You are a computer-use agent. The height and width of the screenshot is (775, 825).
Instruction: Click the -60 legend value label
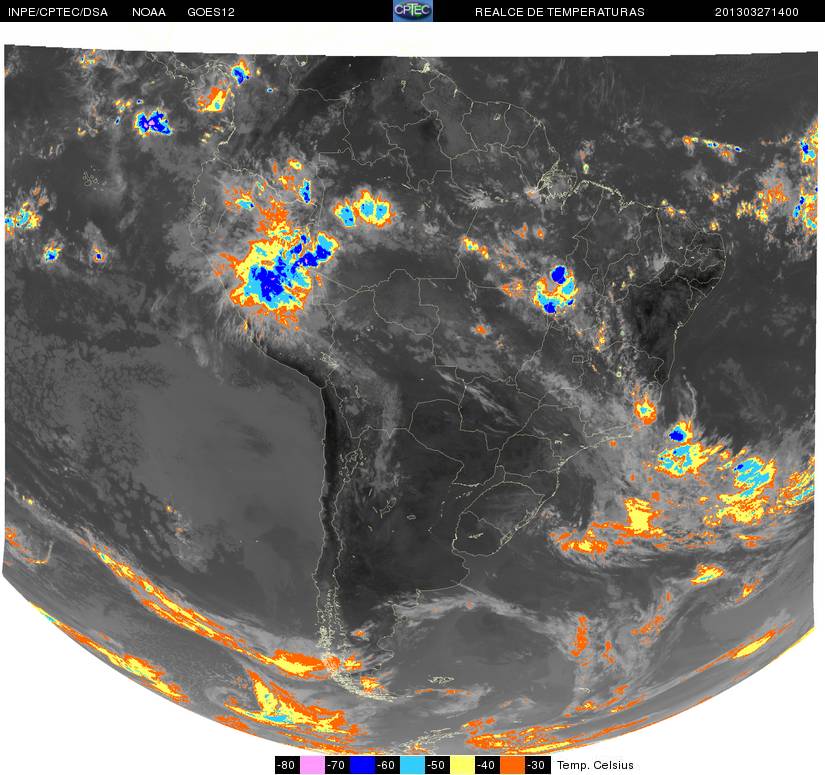387,765
